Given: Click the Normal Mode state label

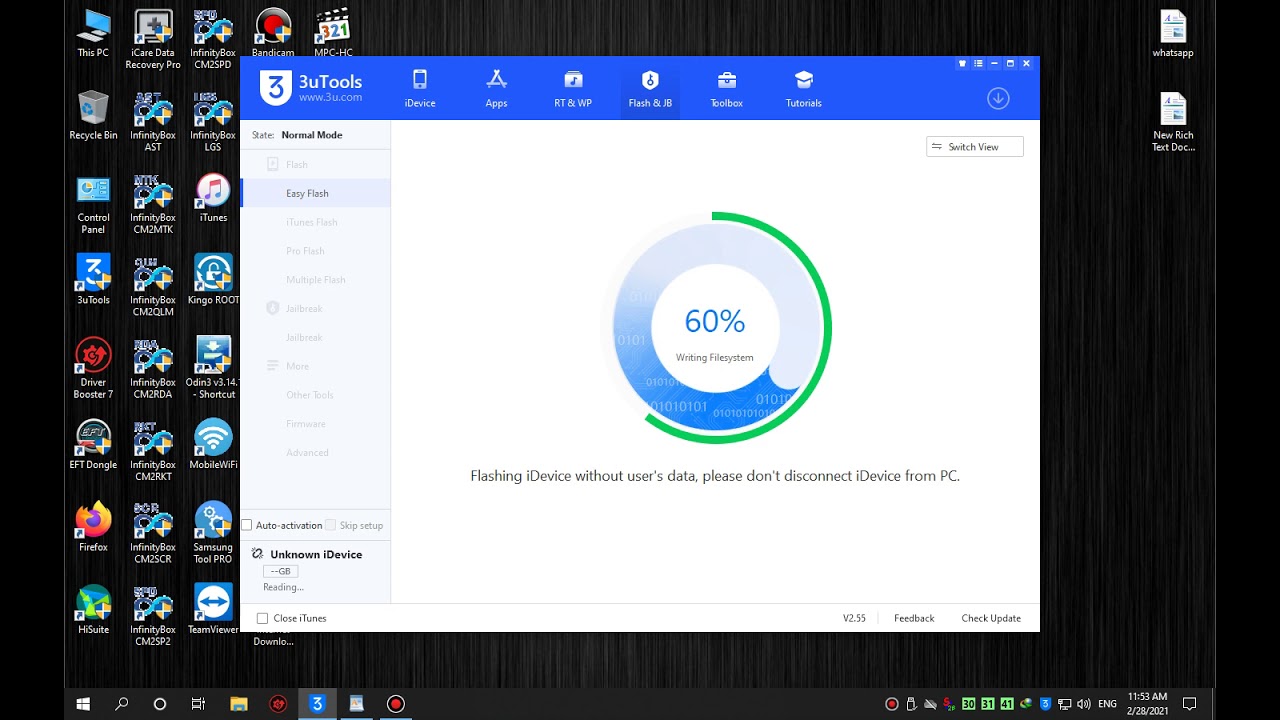Looking at the screenshot, I should 312,135.
